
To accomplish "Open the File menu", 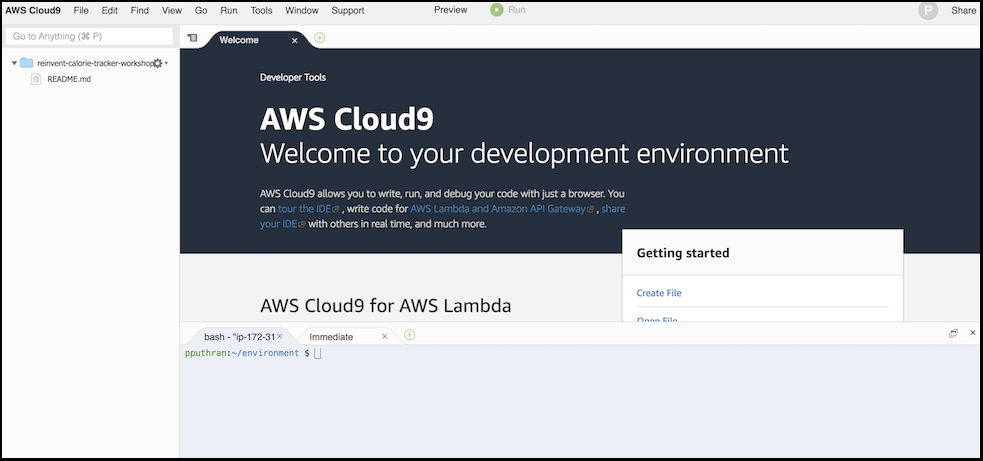I will coord(81,11).
